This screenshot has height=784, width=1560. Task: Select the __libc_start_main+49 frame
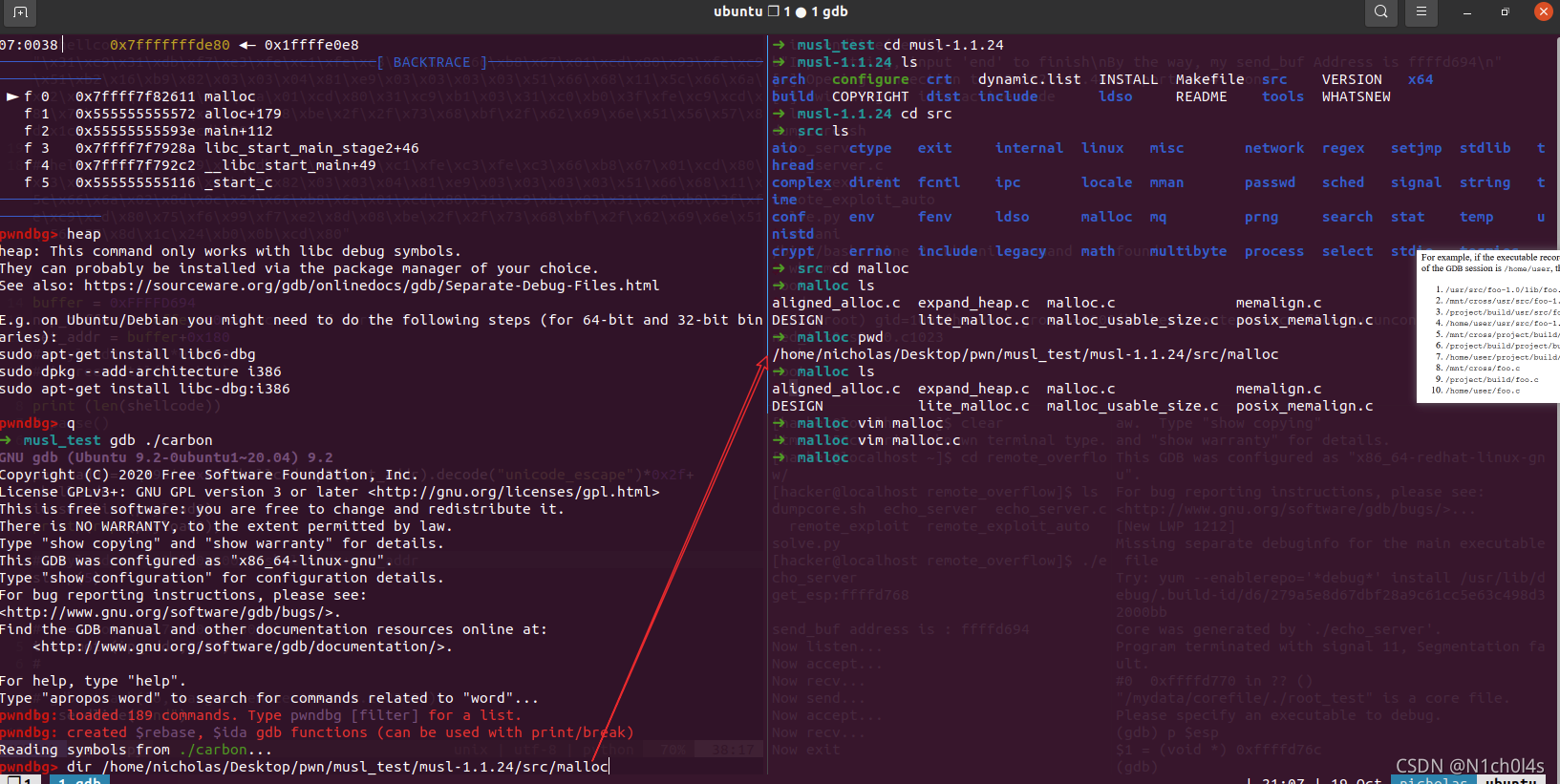pyautogui.click(x=201, y=165)
